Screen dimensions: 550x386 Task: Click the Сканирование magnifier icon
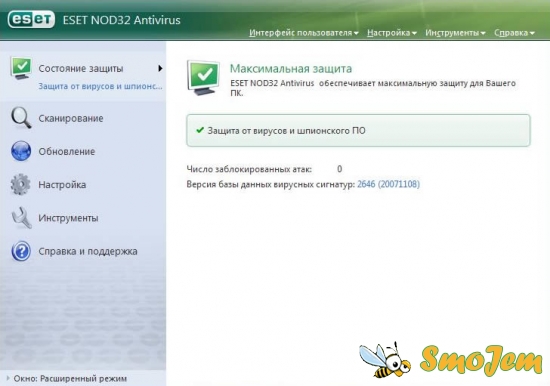coord(21,118)
